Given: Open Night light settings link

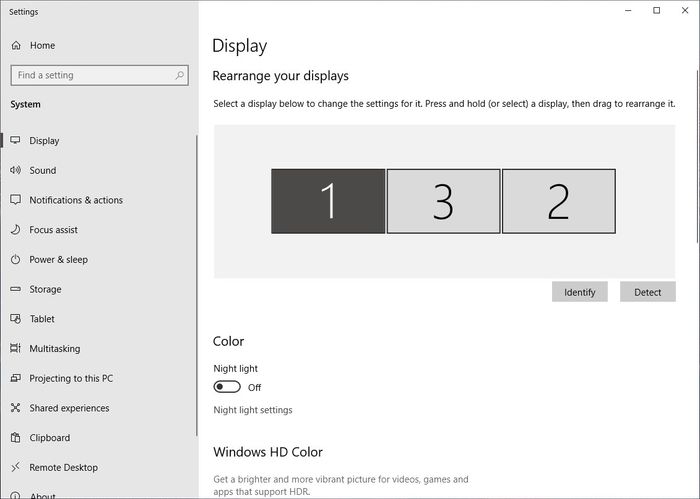Looking at the screenshot, I should click(253, 410).
